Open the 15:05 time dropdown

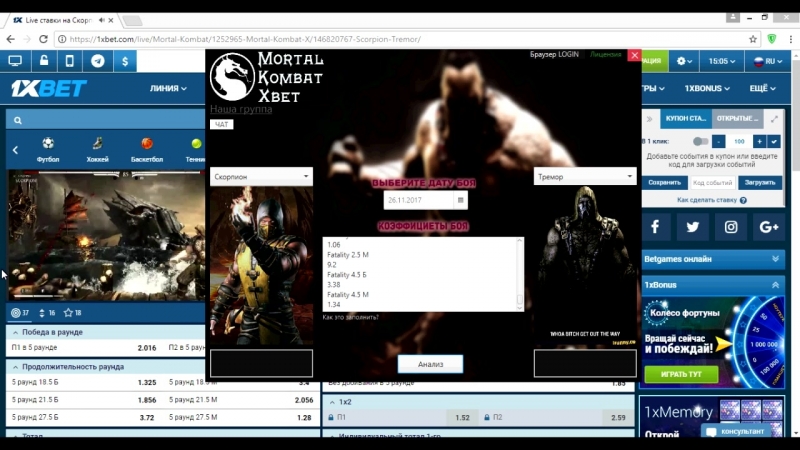(721, 61)
